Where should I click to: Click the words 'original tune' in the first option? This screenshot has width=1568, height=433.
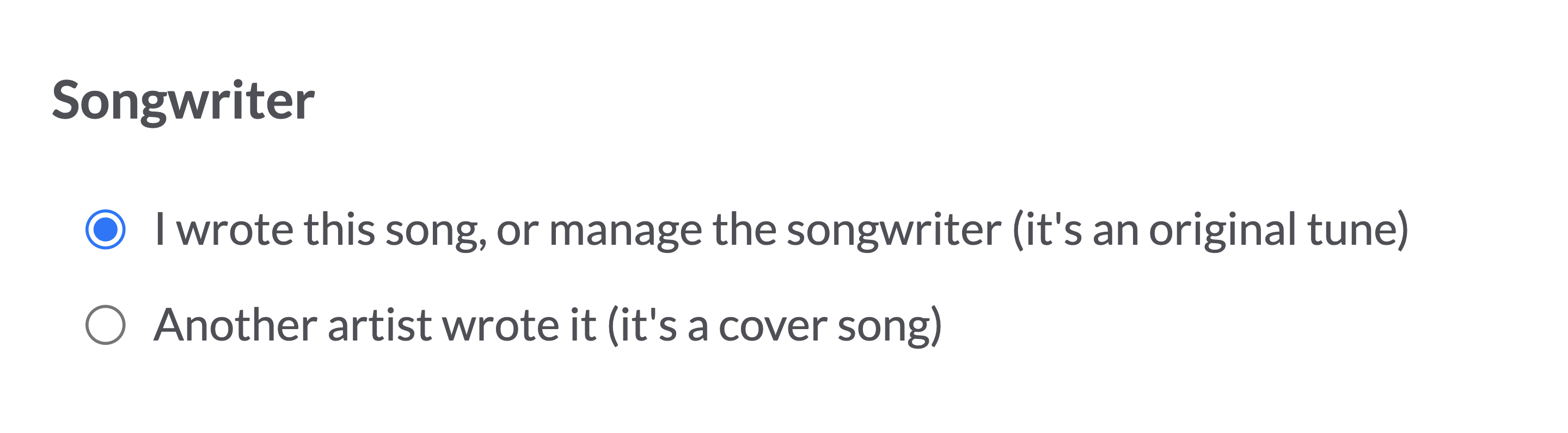coord(1277,230)
